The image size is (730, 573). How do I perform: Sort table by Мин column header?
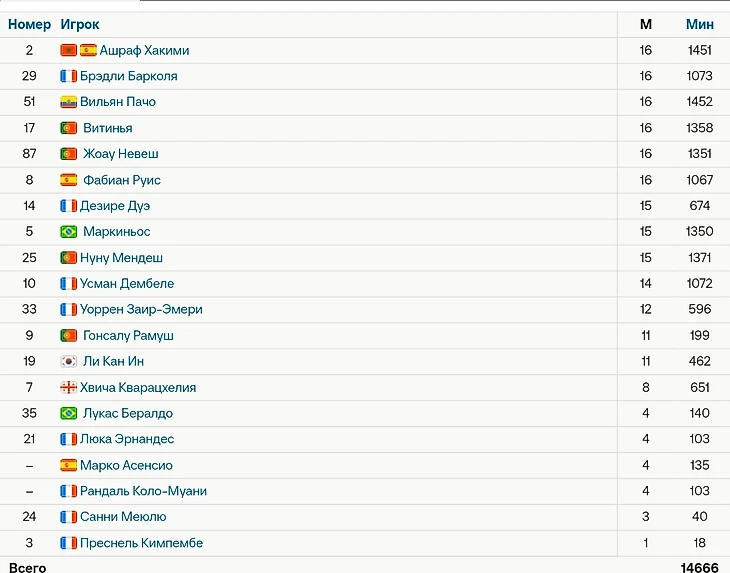click(699, 24)
